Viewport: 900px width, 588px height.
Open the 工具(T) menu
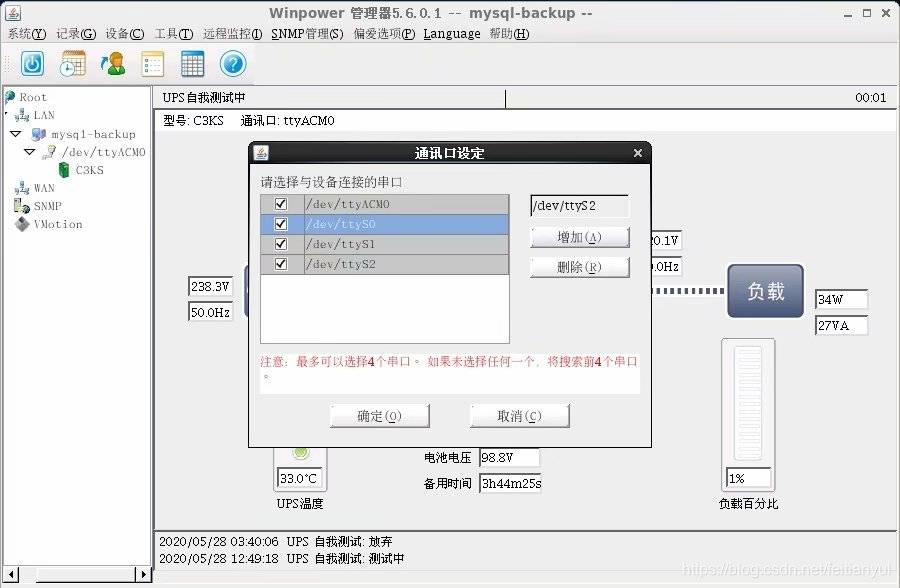[173, 33]
